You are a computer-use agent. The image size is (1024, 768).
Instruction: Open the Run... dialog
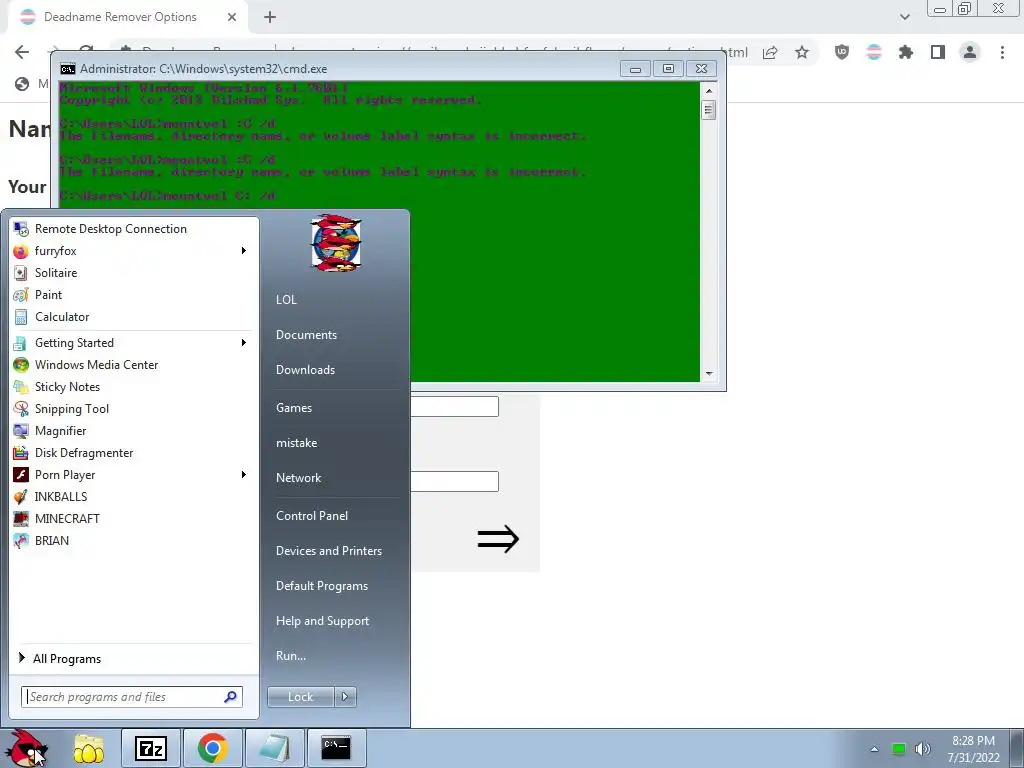tap(291, 656)
